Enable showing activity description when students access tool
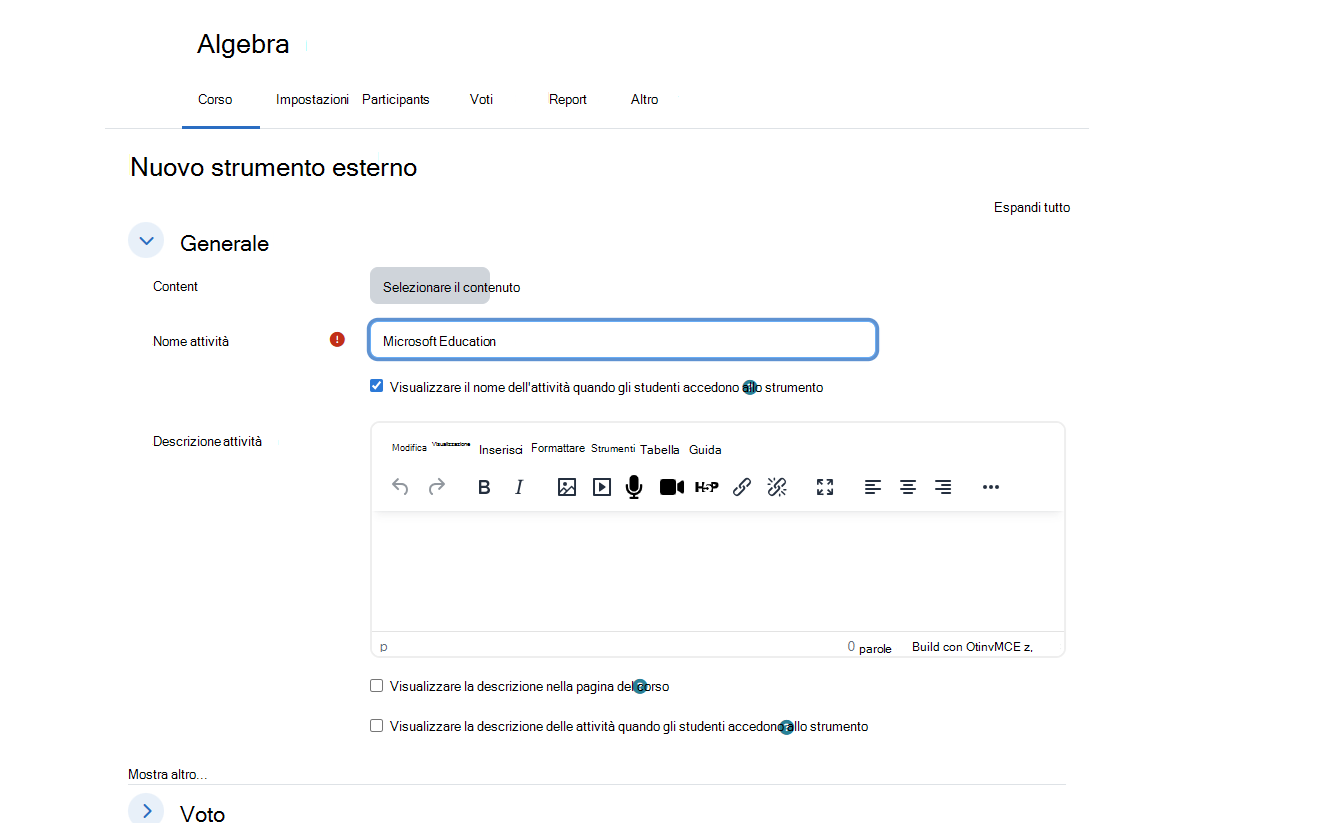Image resolution: width=1324 pixels, height=823 pixels. (377, 726)
